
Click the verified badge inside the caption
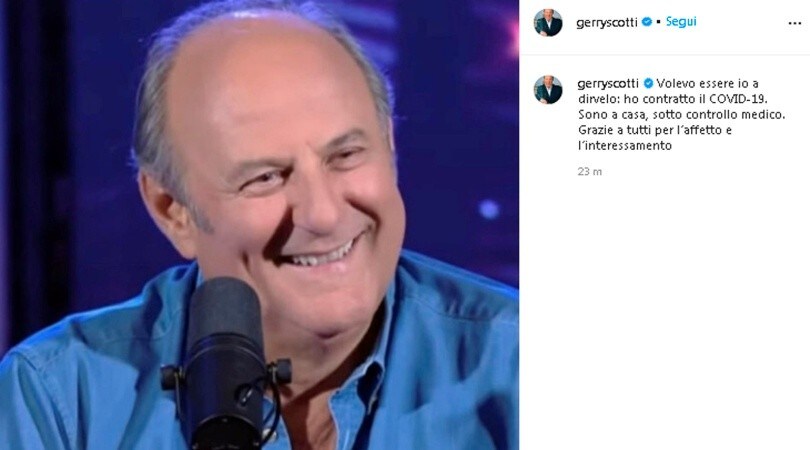click(x=648, y=83)
